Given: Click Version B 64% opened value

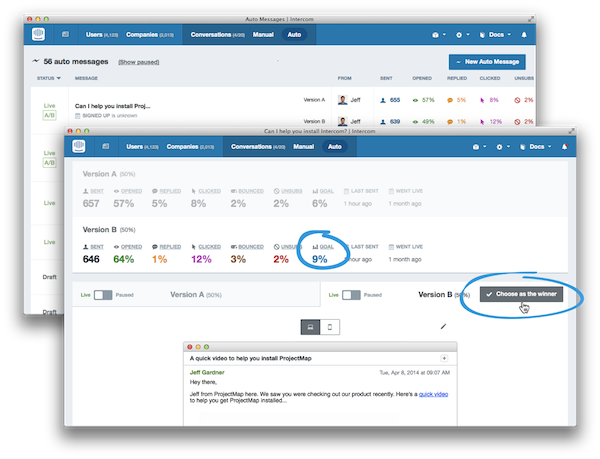Looking at the screenshot, I should coord(124,259).
